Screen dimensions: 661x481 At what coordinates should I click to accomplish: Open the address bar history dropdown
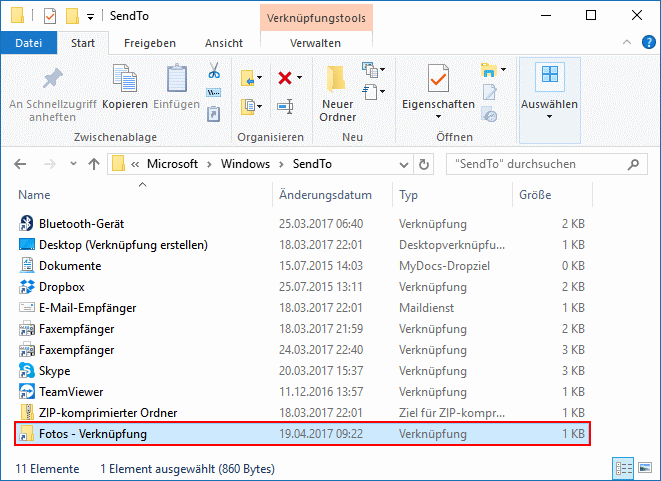404,164
